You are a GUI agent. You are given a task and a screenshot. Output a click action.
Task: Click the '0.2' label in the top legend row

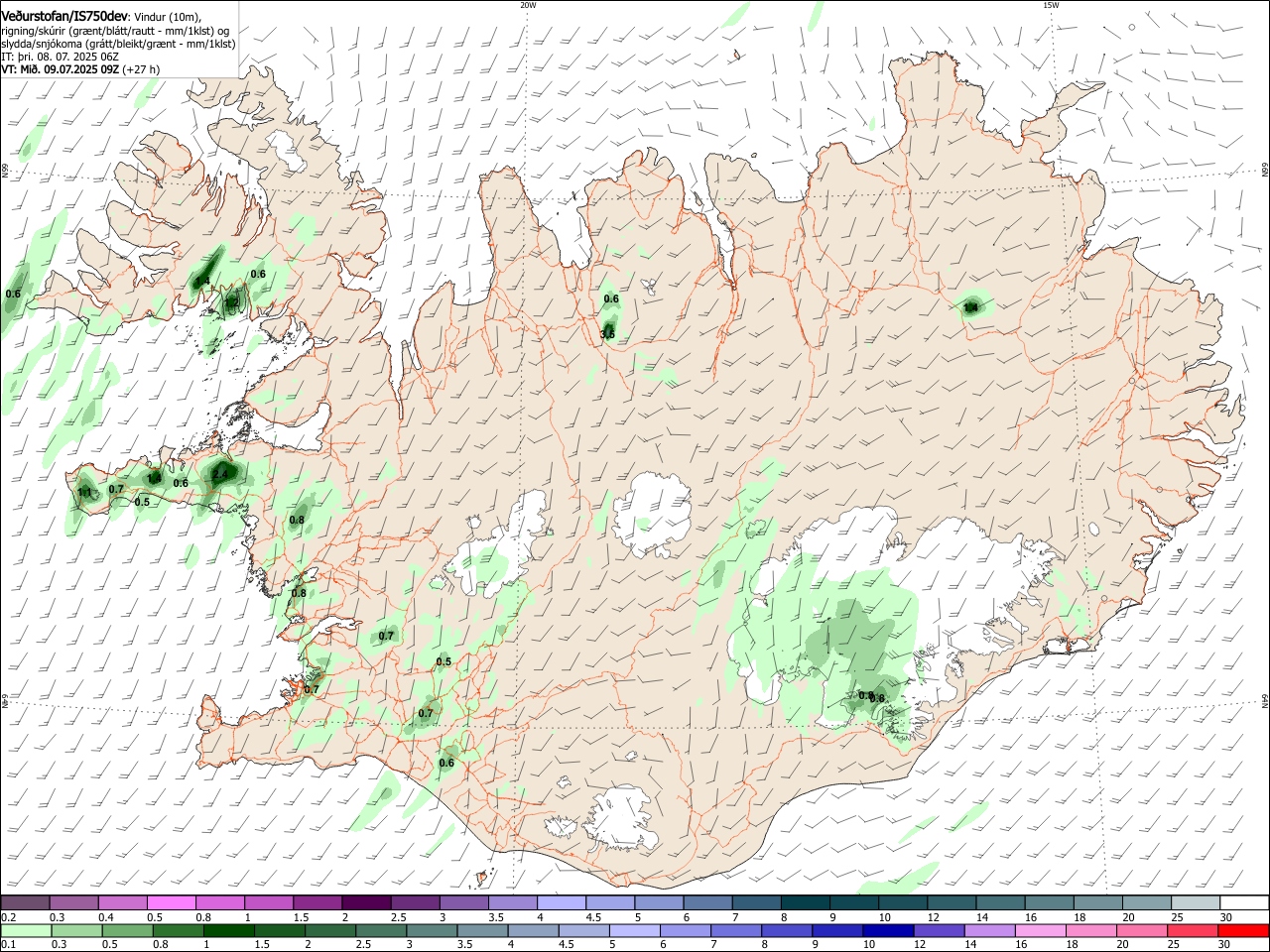coord(8,917)
